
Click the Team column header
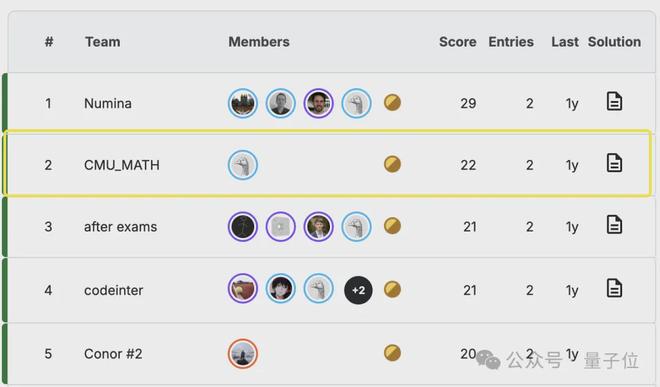point(103,42)
